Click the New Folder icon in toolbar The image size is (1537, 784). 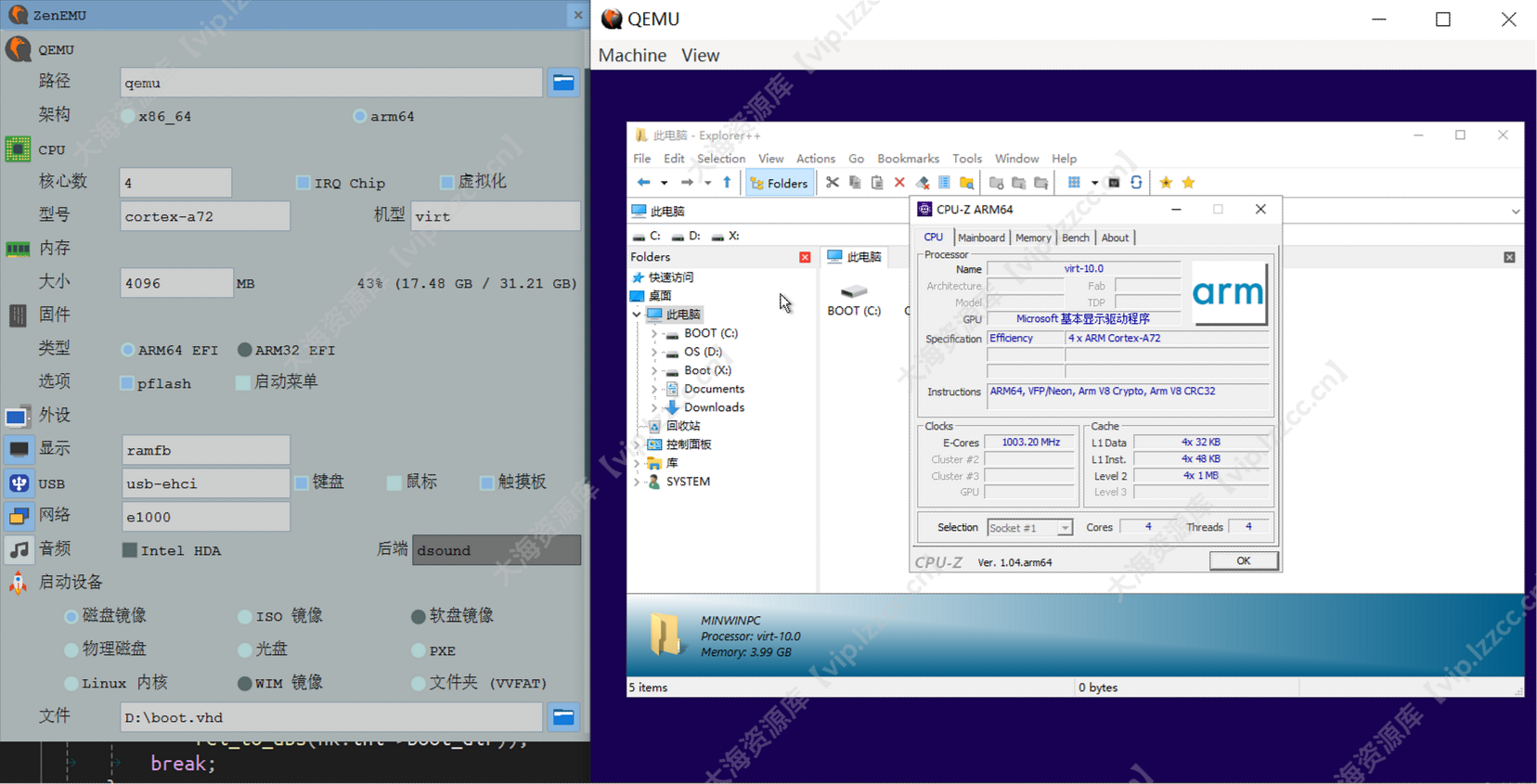pos(997,183)
